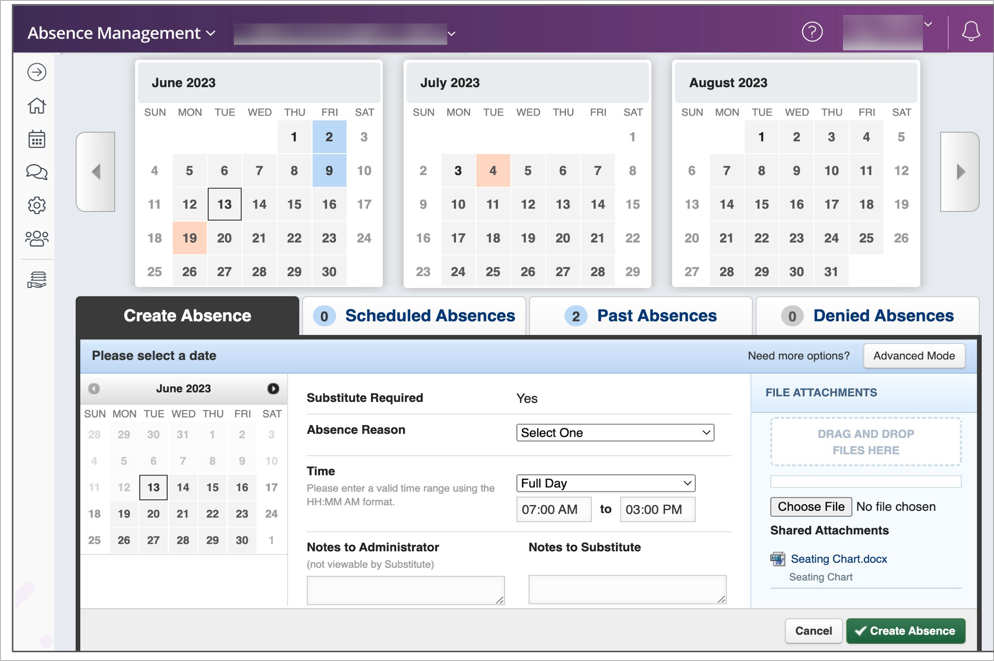Open the Full Day time dropdown
Image resolution: width=994 pixels, height=661 pixels.
[605, 483]
